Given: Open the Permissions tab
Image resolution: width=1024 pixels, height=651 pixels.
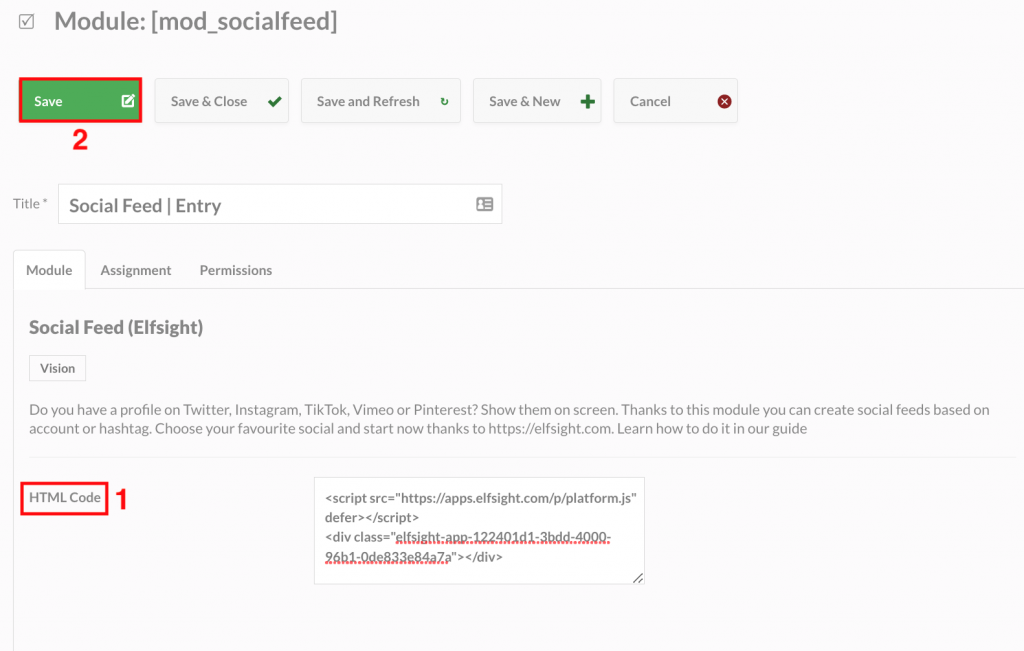Looking at the screenshot, I should tap(236, 270).
